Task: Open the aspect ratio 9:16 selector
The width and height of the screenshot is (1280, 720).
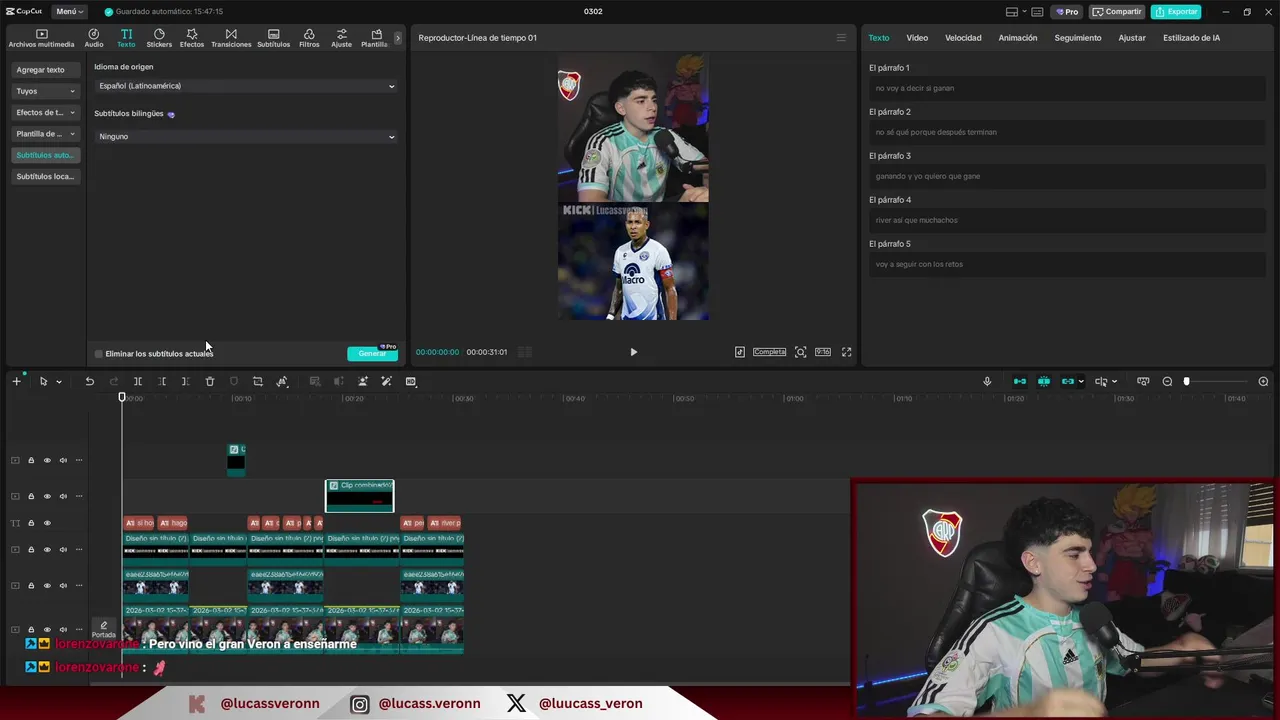Action: [822, 352]
